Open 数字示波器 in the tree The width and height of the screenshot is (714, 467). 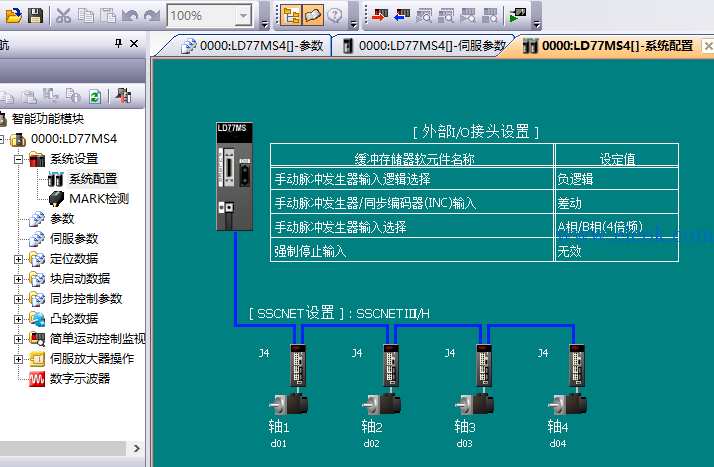click(80, 379)
